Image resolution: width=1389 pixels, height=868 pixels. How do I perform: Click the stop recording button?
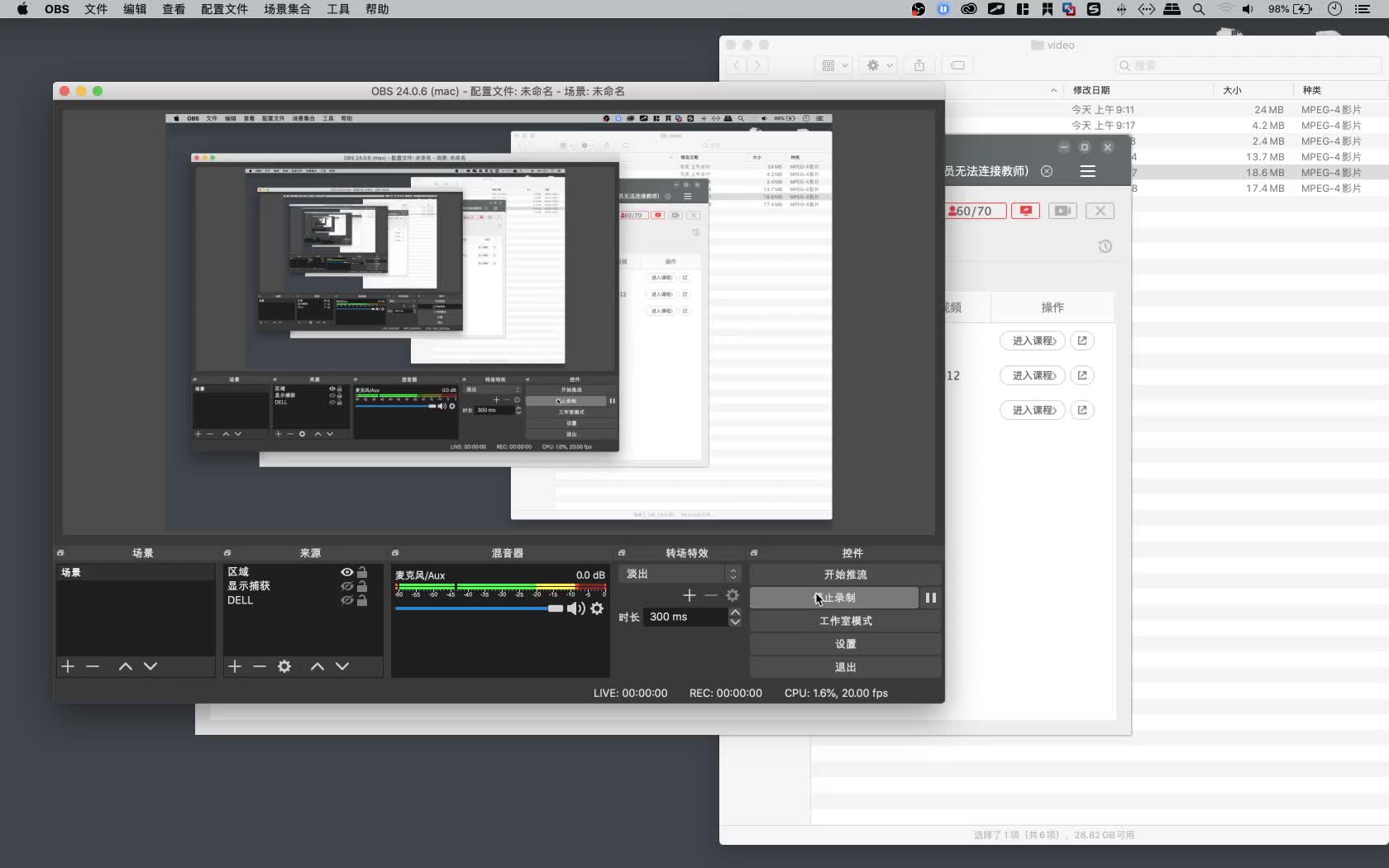834,598
